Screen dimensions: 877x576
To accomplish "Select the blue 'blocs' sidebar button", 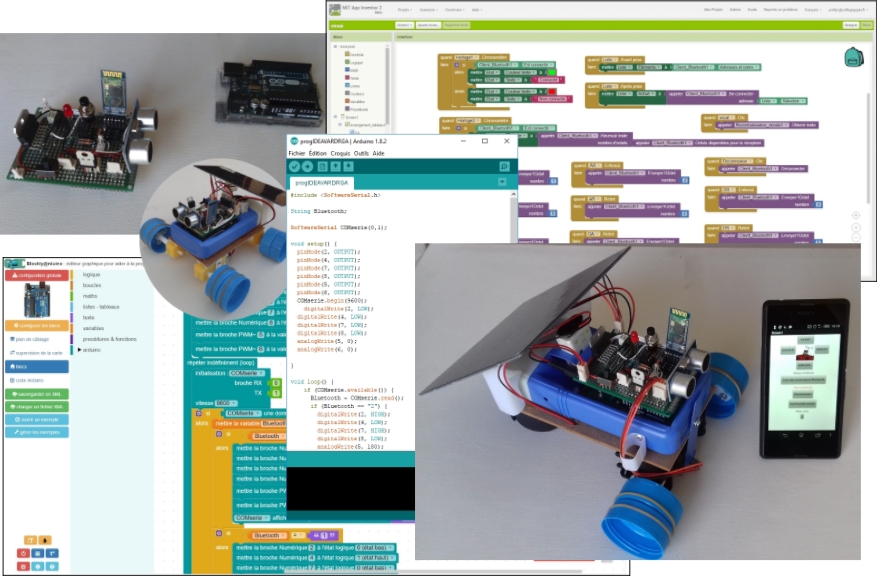I will [x=37, y=366].
